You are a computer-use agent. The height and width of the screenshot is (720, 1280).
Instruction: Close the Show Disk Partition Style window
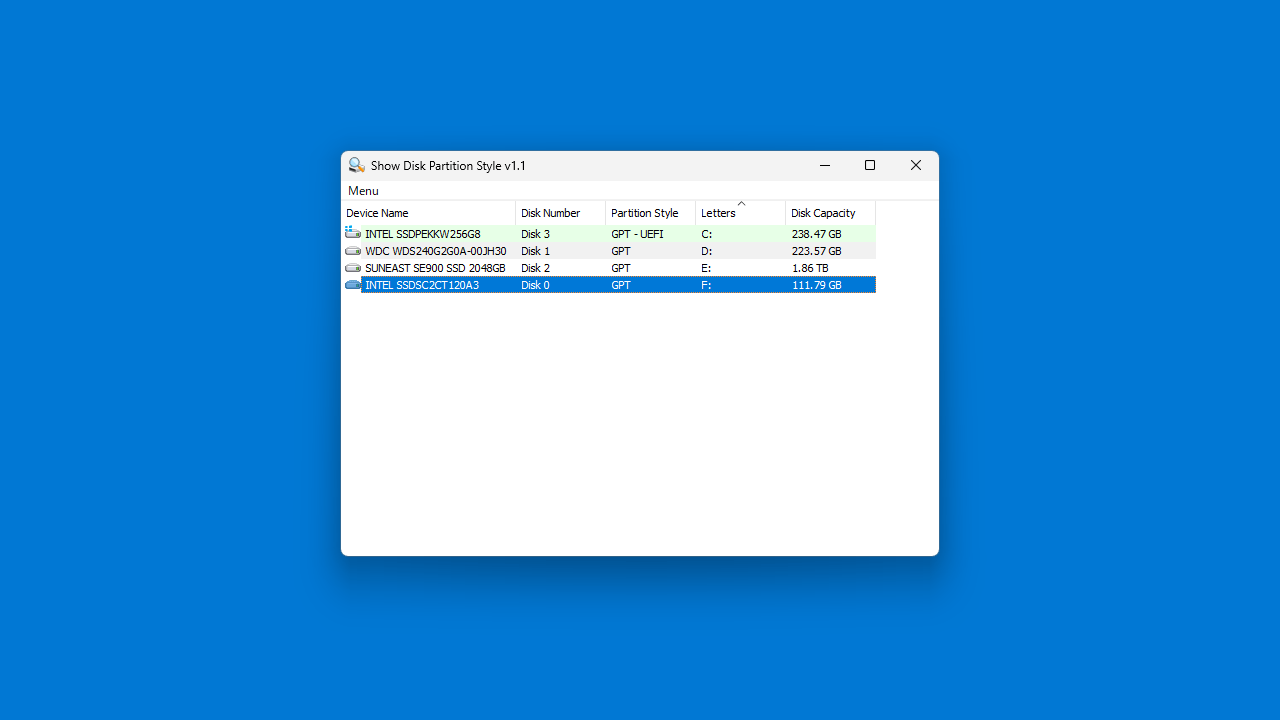coord(916,166)
